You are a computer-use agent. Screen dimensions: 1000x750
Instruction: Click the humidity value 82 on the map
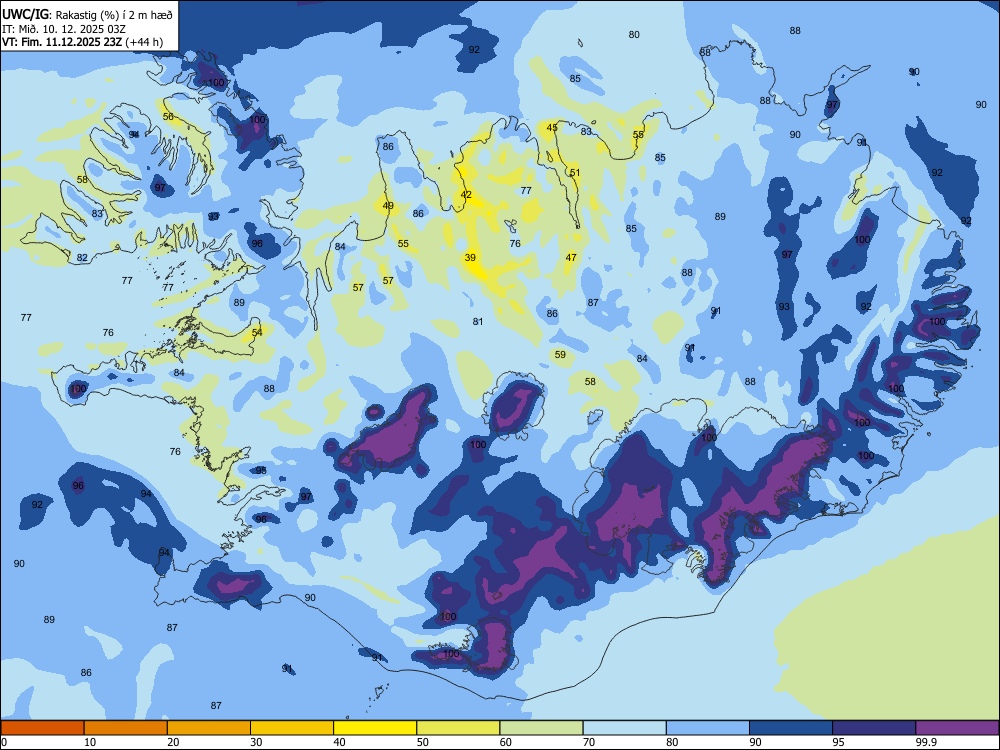click(x=82, y=257)
